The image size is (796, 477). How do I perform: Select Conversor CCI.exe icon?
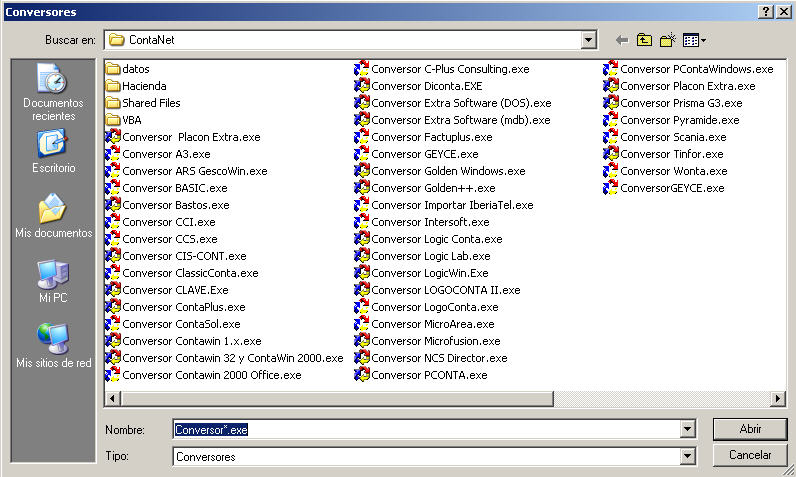click(113, 222)
